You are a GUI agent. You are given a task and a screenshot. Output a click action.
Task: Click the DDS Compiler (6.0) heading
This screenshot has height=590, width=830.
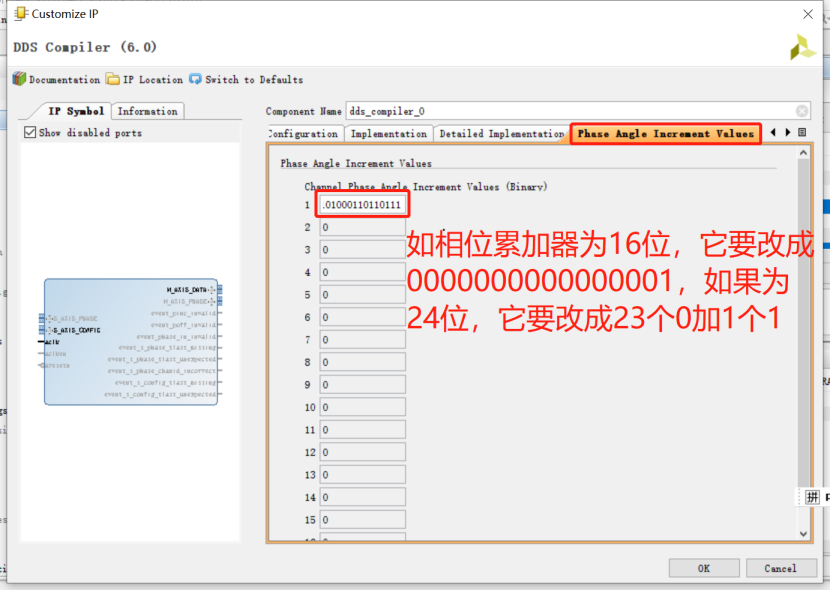[x=85, y=48]
